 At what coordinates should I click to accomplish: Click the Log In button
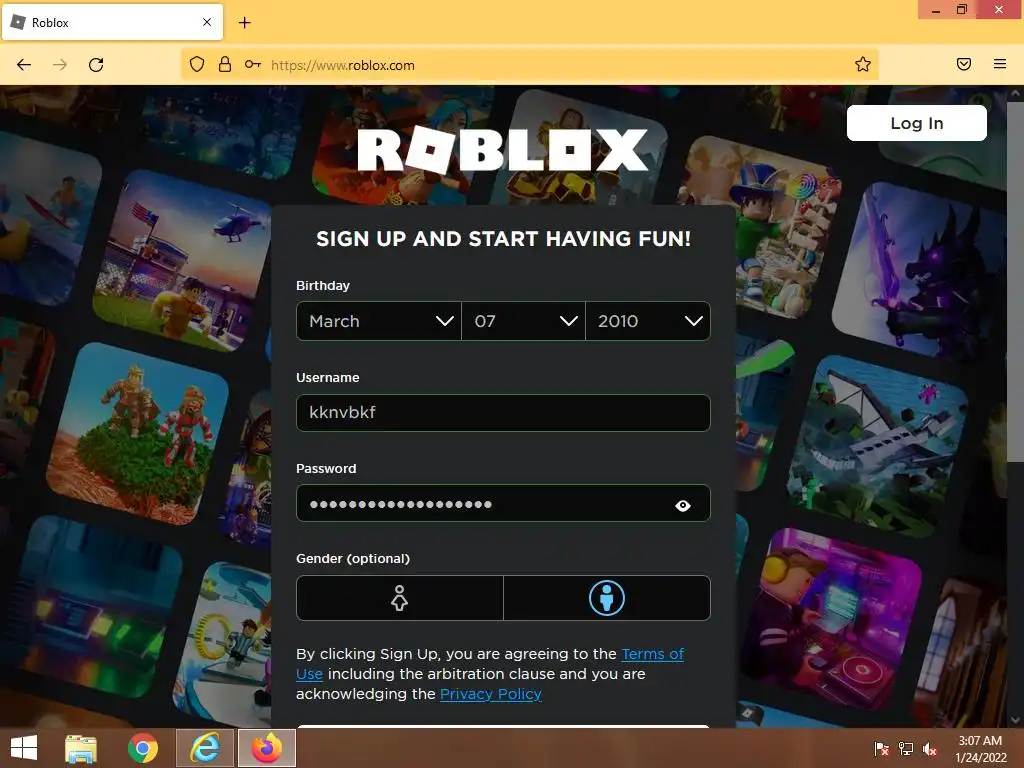(x=916, y=123)
